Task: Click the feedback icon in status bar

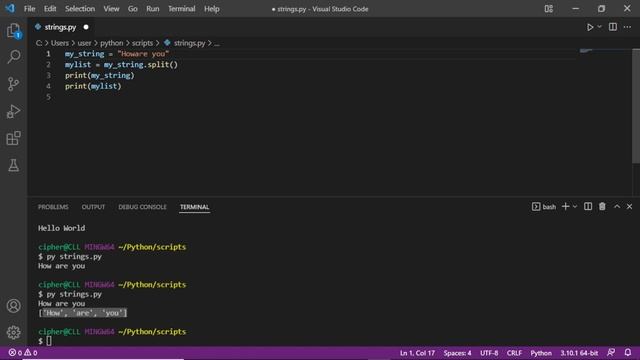Action: click(611, 352)
